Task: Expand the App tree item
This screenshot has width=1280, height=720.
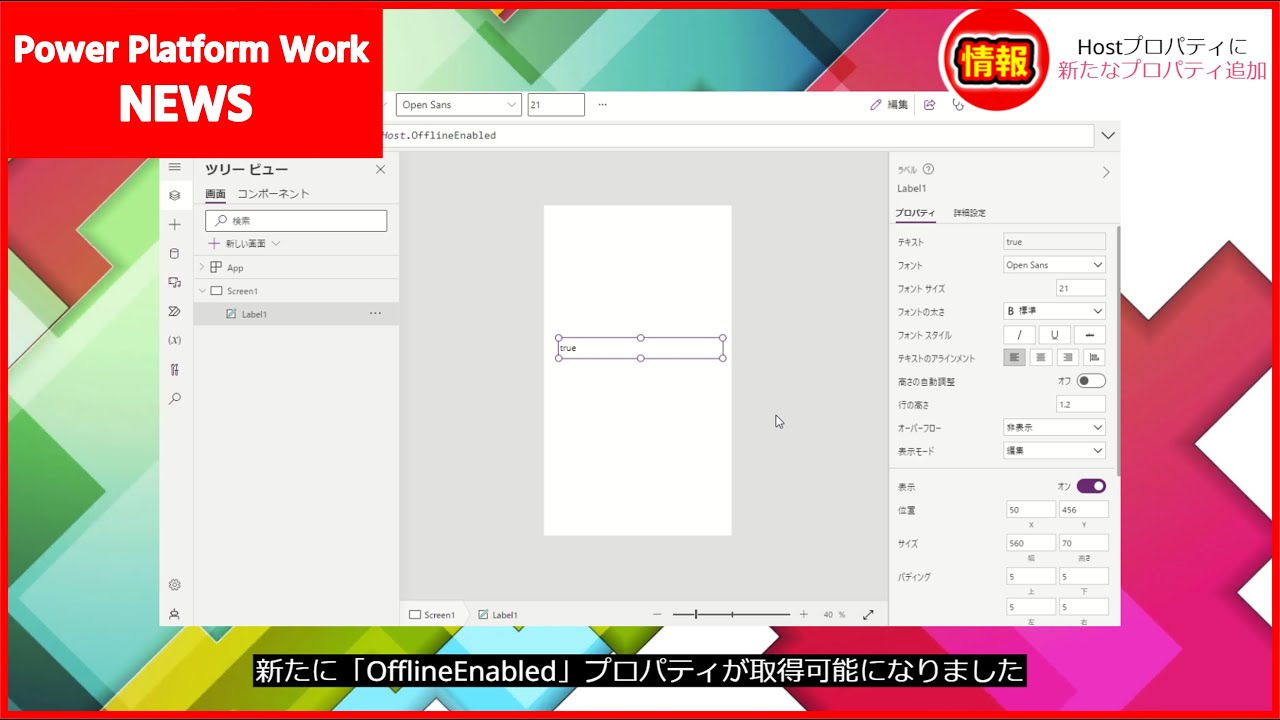Action: (x=202, y=267)
